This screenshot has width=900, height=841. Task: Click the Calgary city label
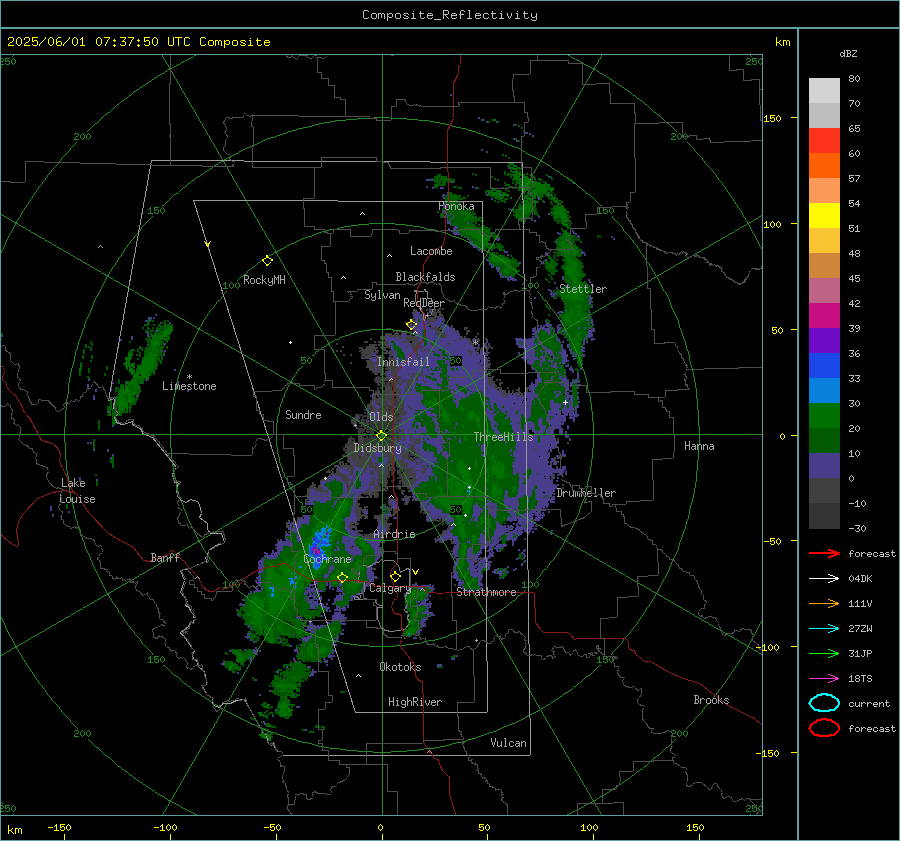(390, 588)
